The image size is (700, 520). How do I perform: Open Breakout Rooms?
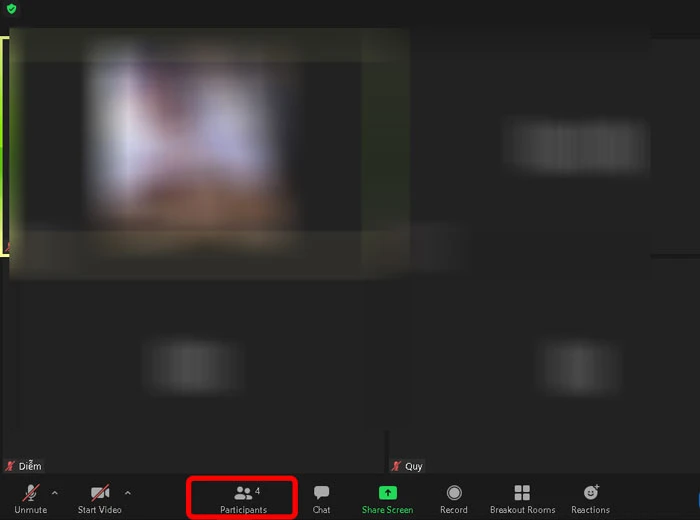(522, 499)
